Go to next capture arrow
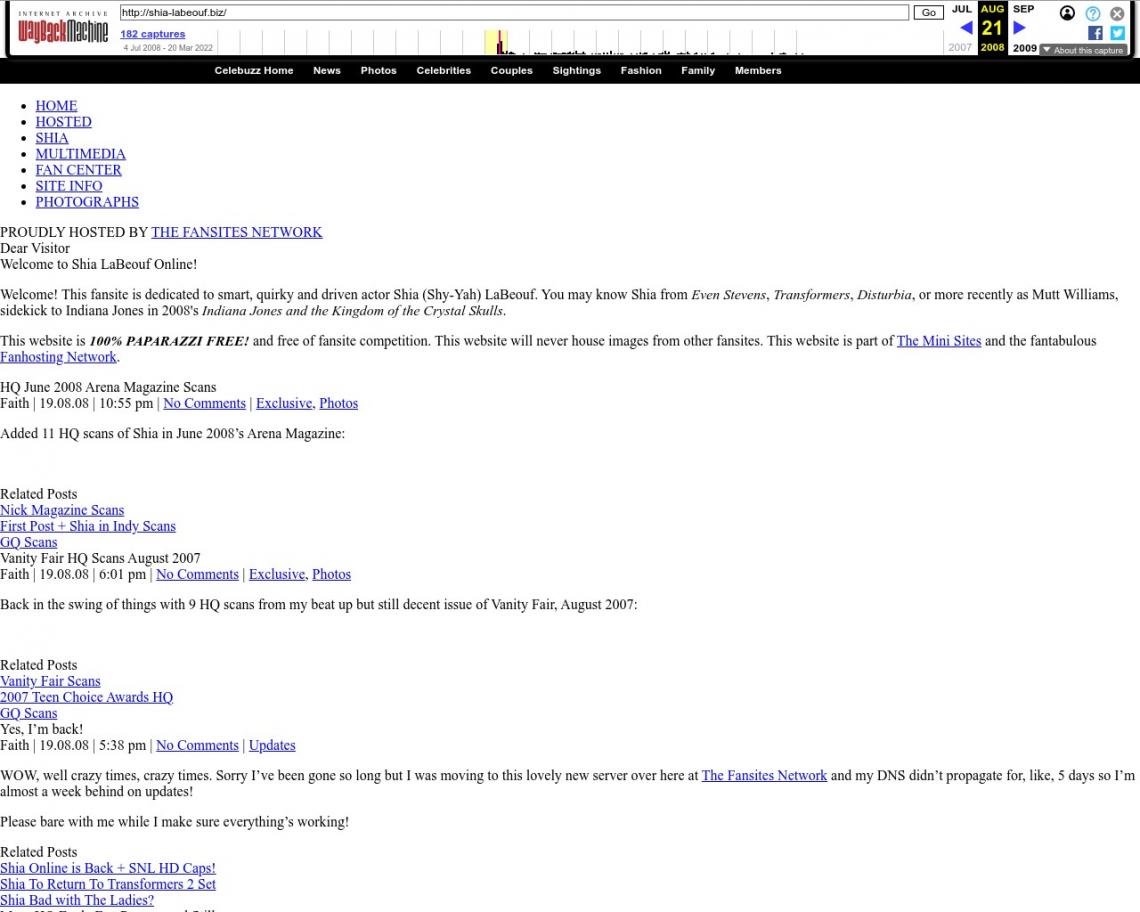1140x912 pixels. (x=1019, y=28)
